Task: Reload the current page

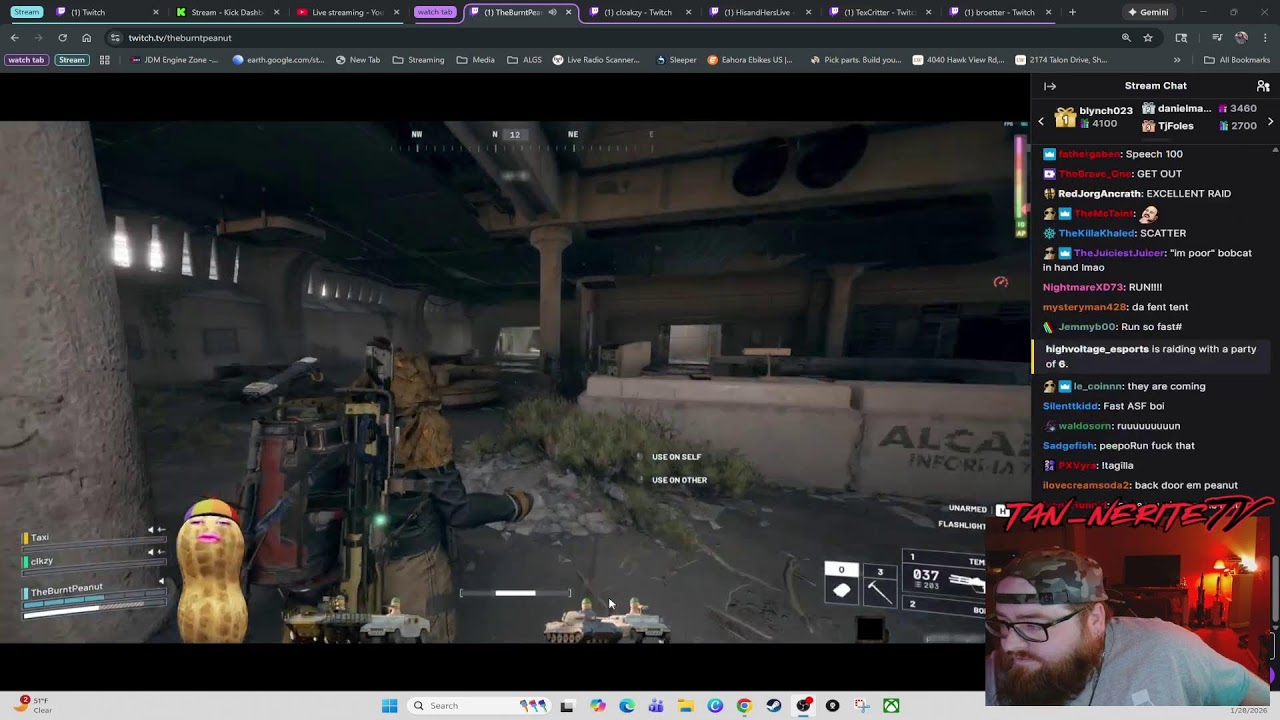Action: (62, 38)
